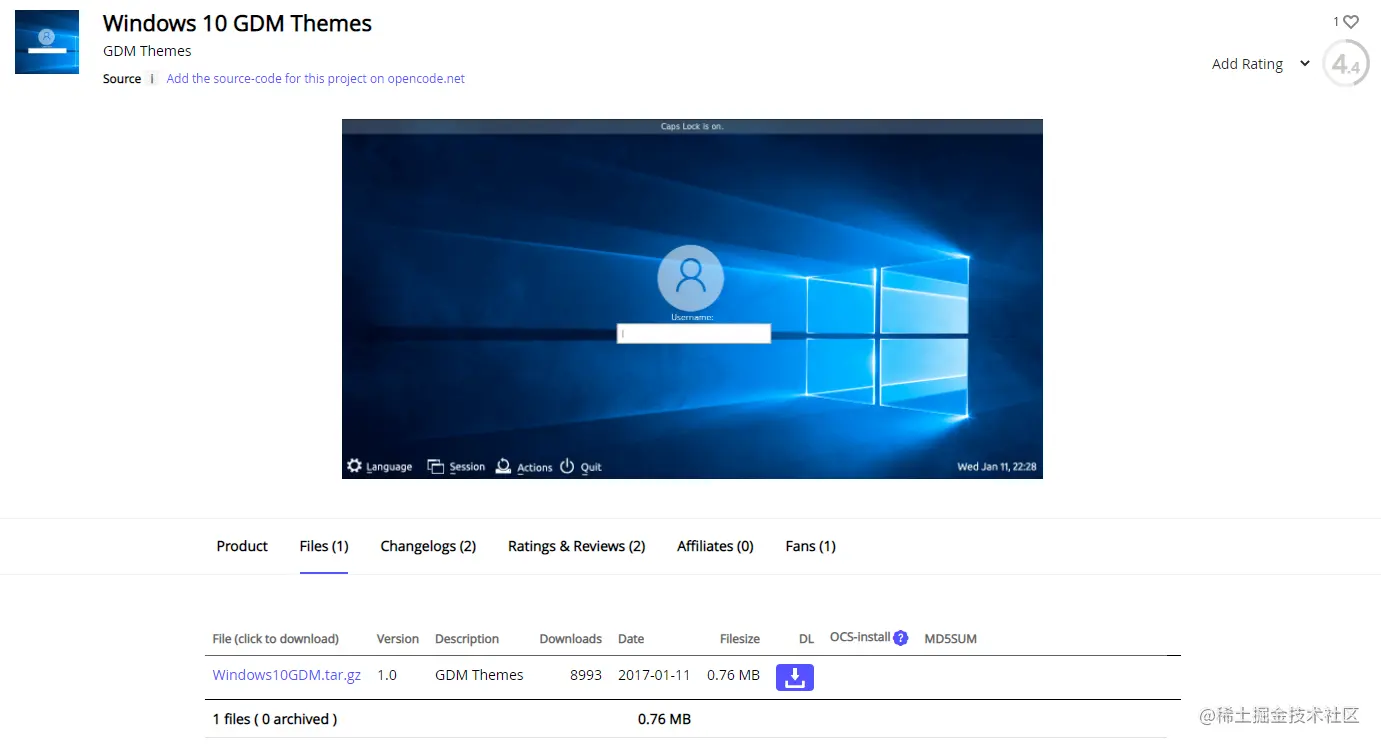
Task: Click the Windows10GDM.tar.gz file link
Action: click(287, 675)
